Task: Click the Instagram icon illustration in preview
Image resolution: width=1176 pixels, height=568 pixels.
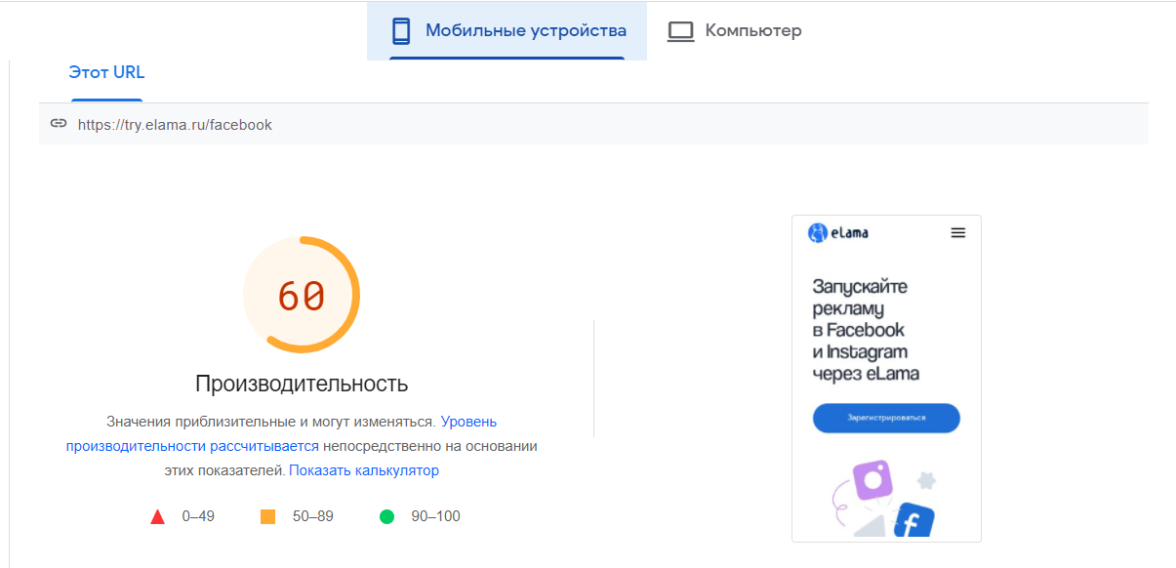Action: coord(872,479)
